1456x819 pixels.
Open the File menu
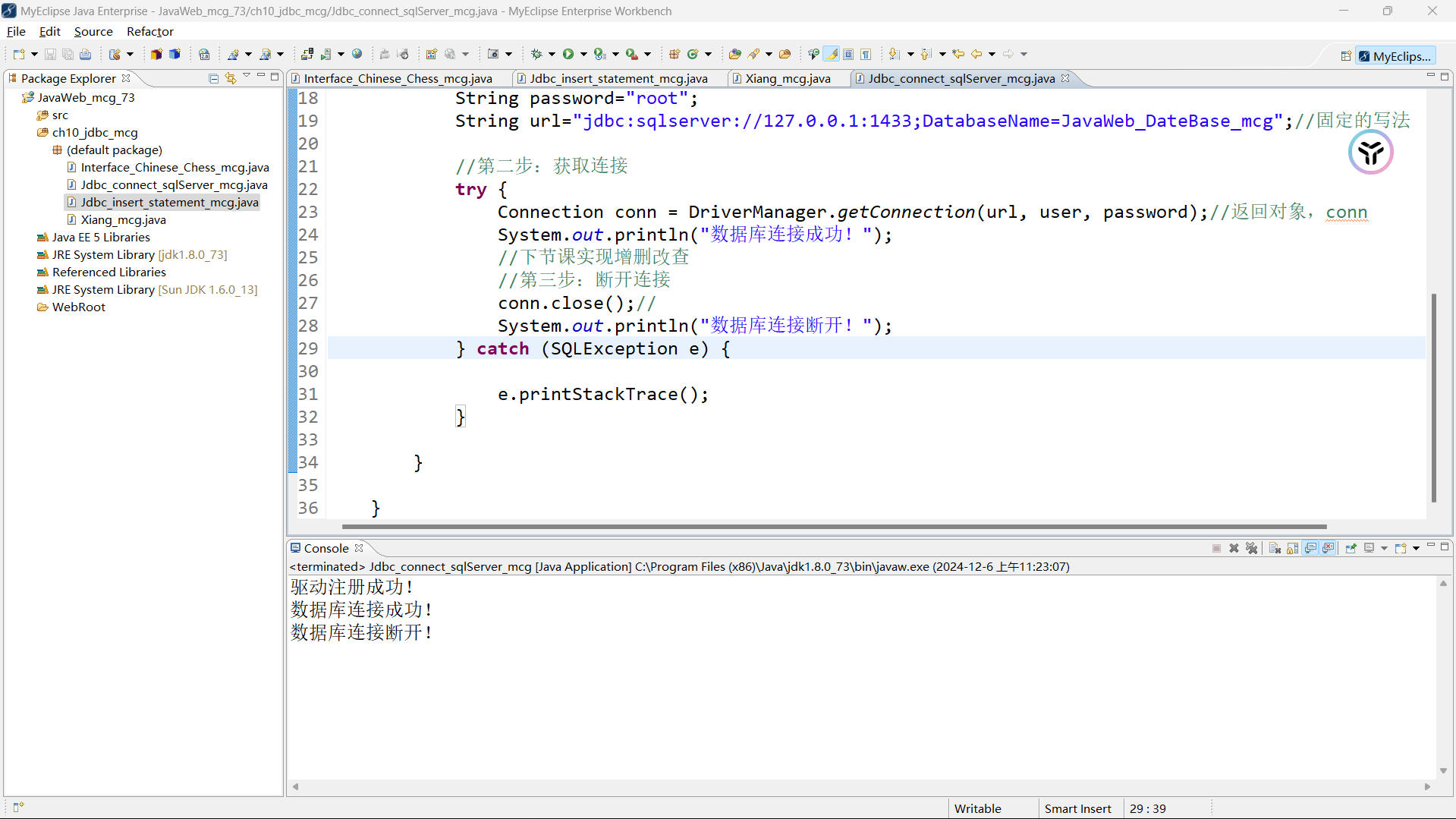(x=16, y=31)
